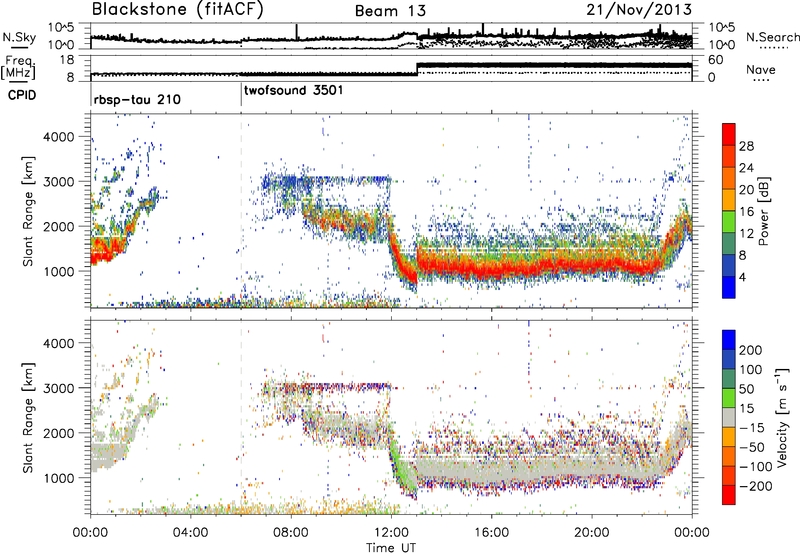Click '3000' tick on velocity panel

(x=58, y=388)
